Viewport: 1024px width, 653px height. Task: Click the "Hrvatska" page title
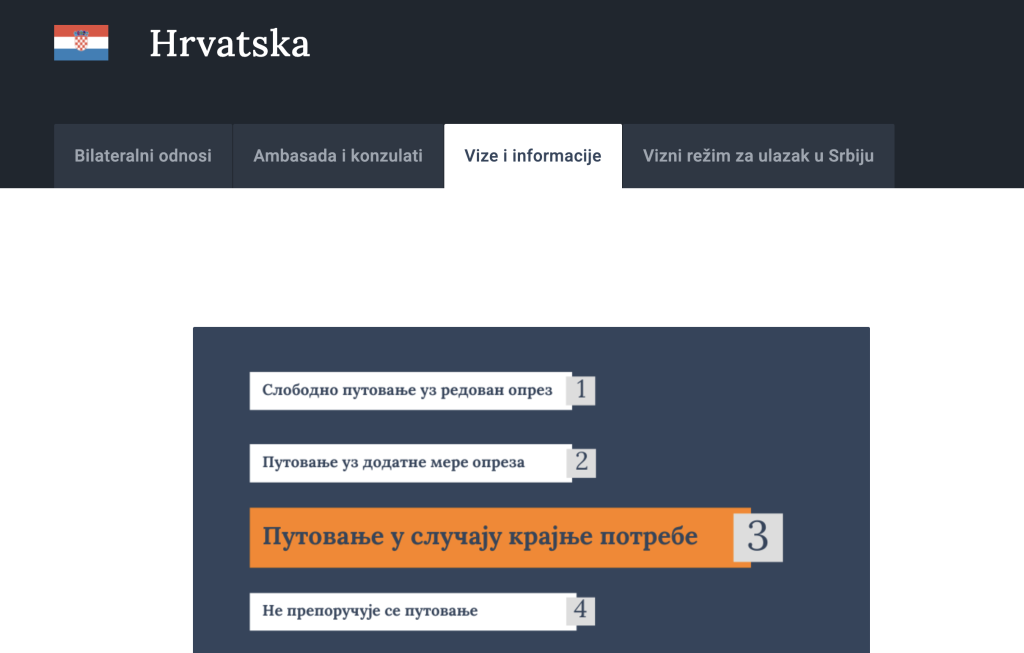pos(229,43)
